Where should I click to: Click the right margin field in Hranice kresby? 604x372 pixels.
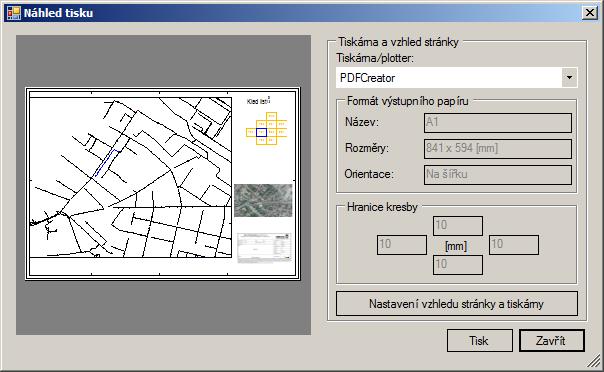(x=513, y=245)
